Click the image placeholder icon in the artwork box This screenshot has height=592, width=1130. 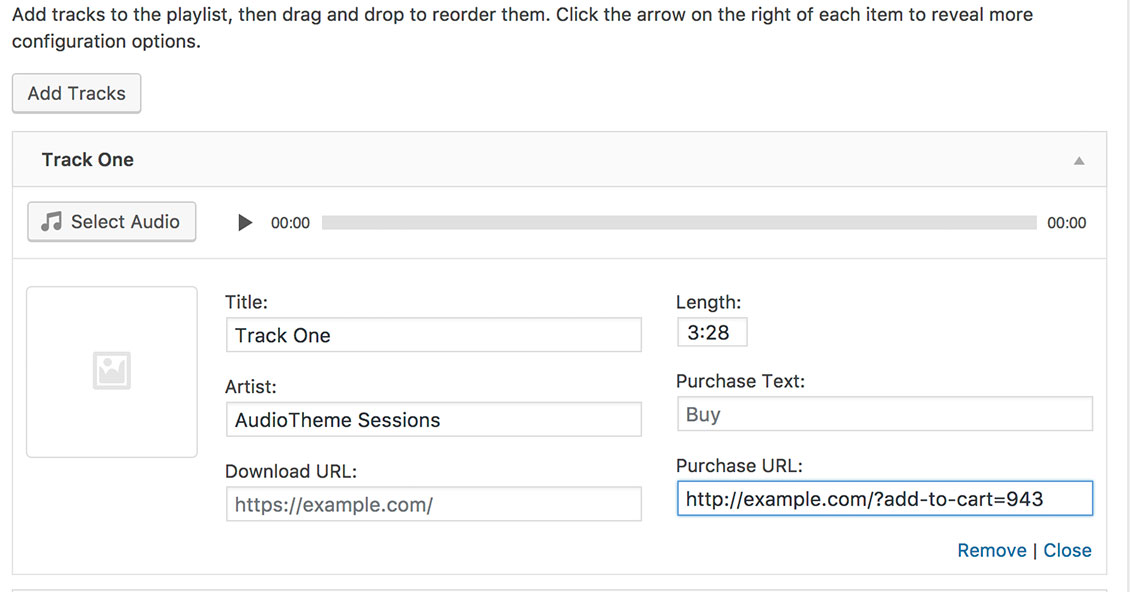pos(112,371)
